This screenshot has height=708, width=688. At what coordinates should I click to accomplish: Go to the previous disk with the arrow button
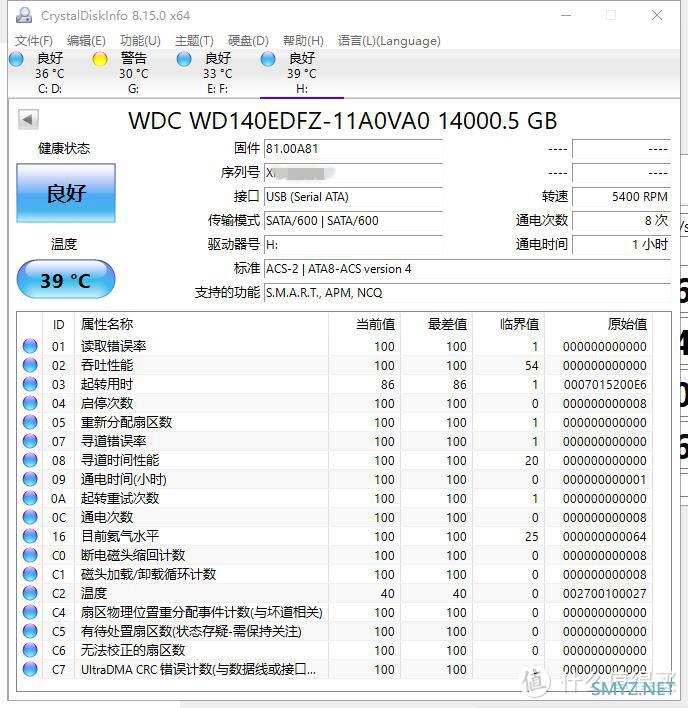pos(28,120)
